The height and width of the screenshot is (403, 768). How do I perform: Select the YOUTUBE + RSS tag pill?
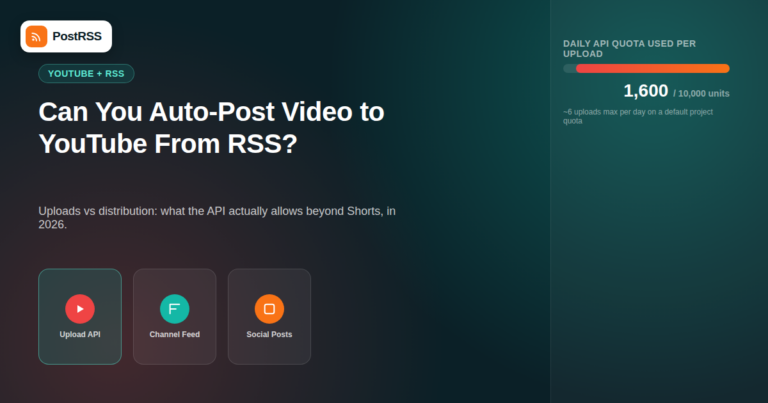86,73
